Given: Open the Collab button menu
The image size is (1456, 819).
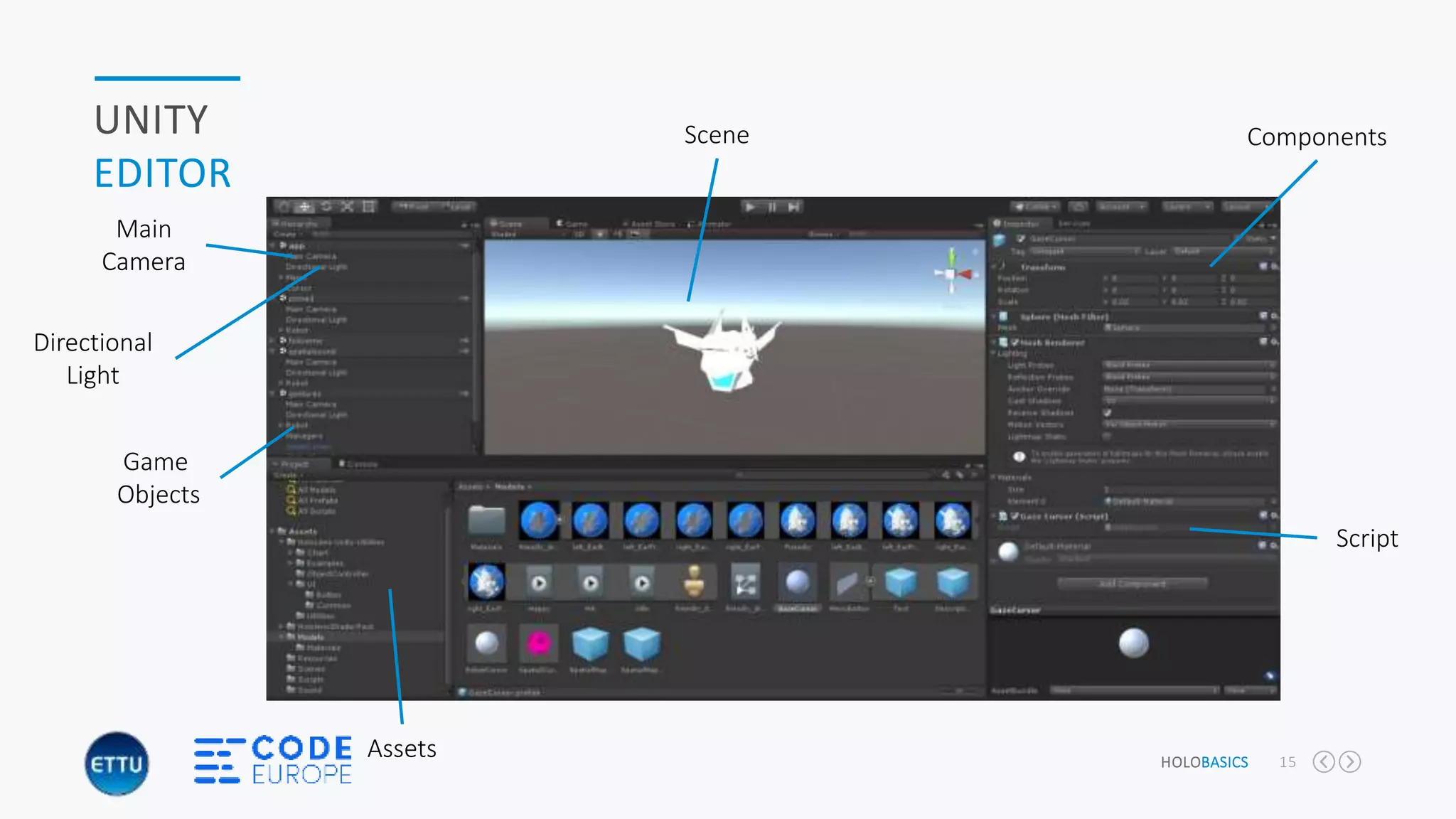Looking at the screenshot, I should (1036, 207).
